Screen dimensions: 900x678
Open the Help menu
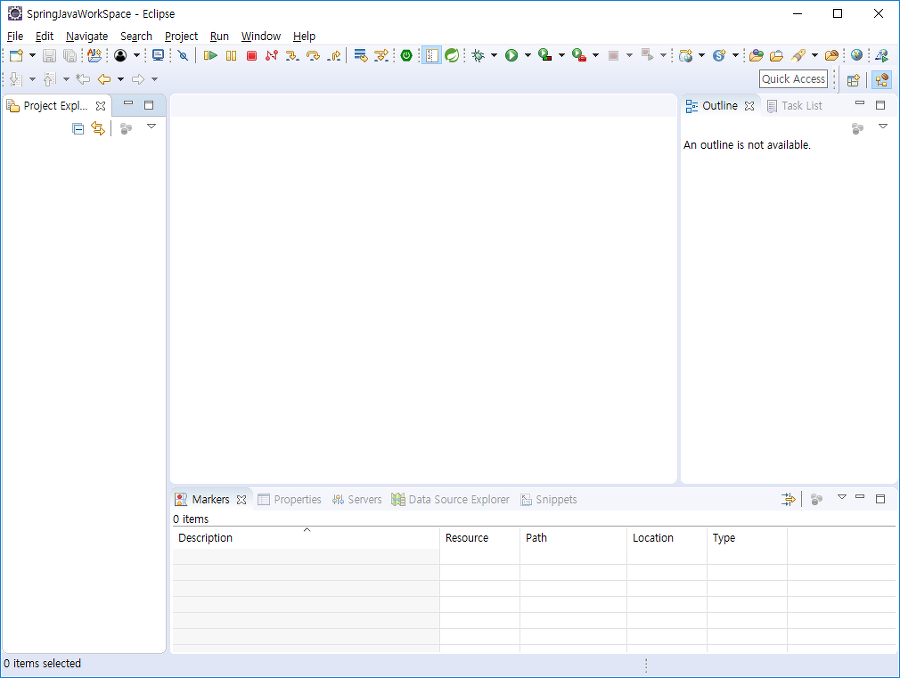tap(304, 36)
